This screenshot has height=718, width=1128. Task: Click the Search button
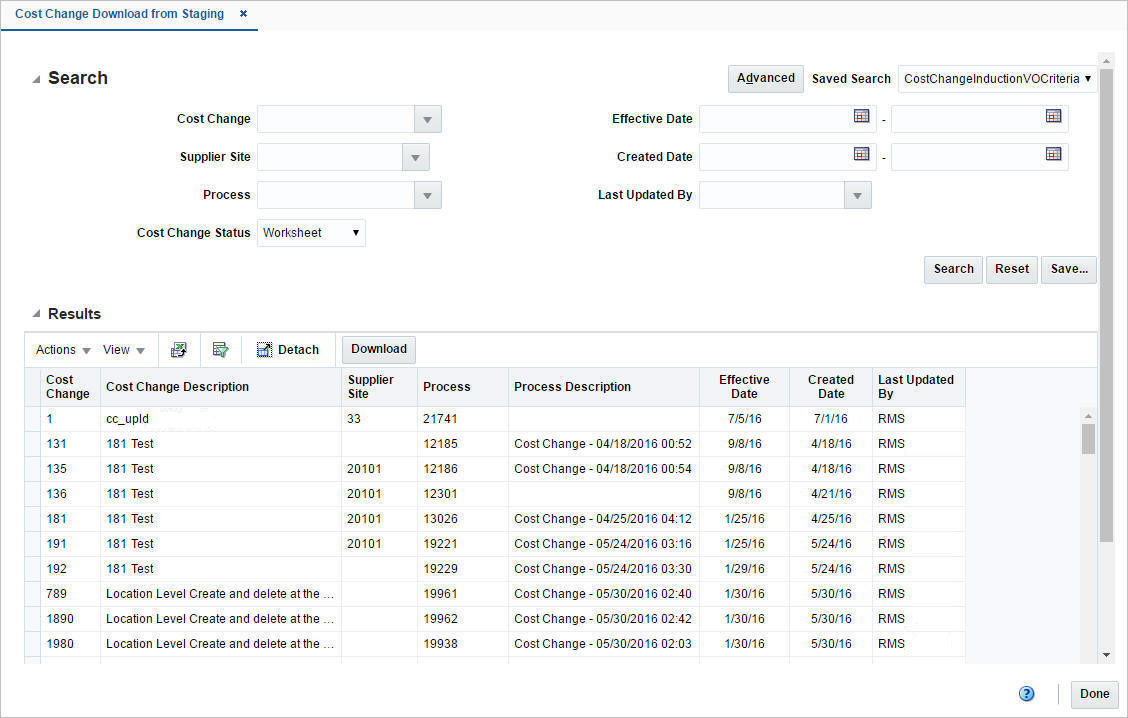[952, 269]
